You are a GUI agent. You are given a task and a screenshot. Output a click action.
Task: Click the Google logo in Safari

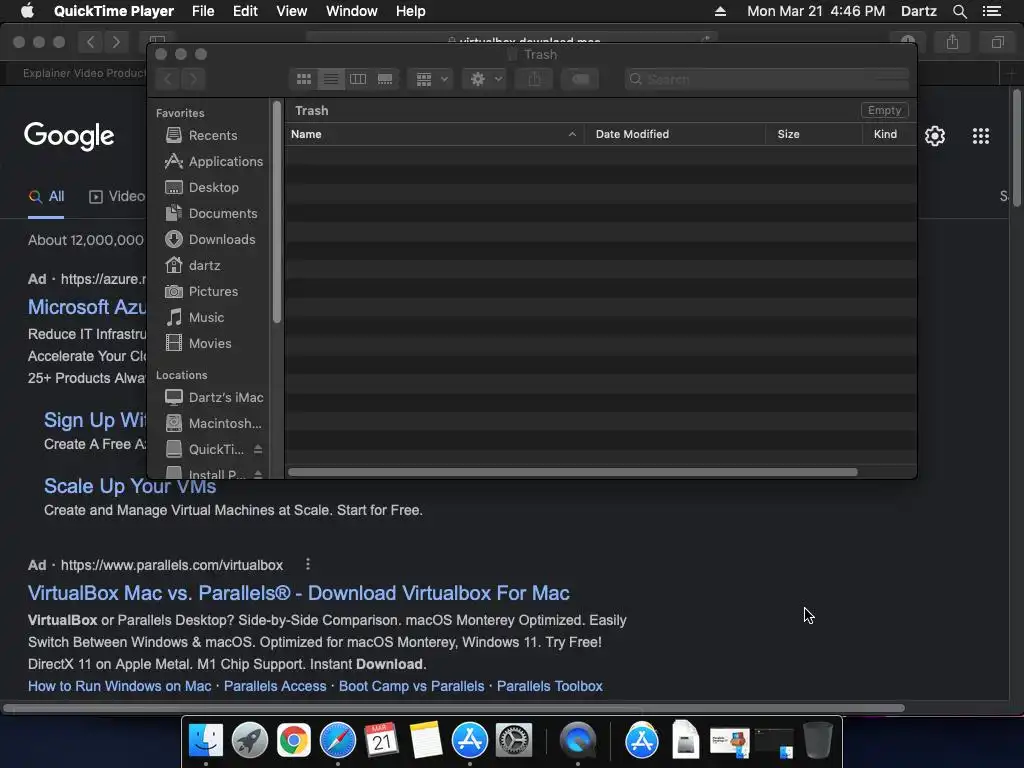69,136
